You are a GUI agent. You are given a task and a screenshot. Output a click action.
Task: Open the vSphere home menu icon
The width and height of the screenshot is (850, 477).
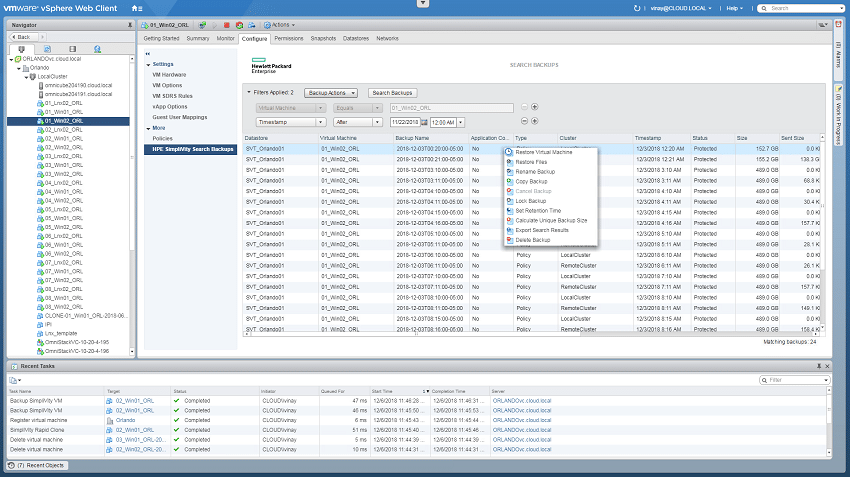pos(137,8)
